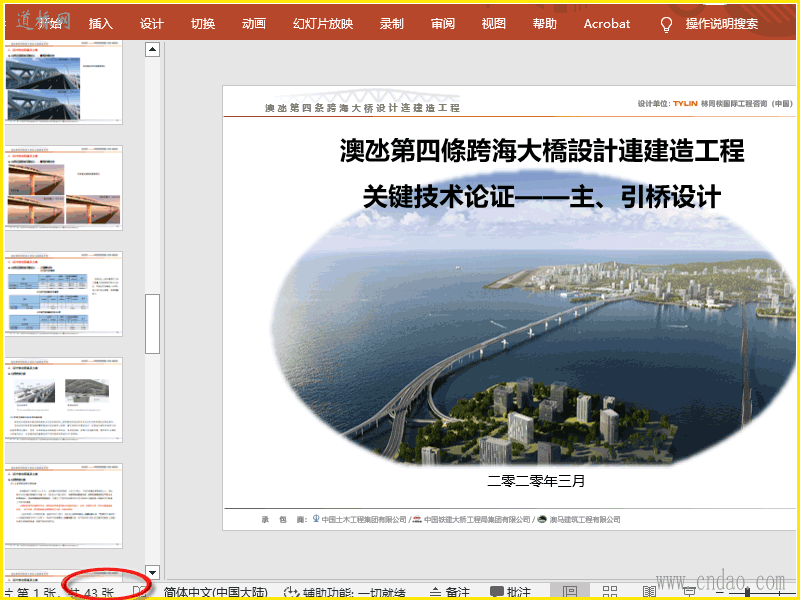Open the 插入 ribbon tab
Image resolution: width=800 pixels, height=600 pixels.
click(x=101, y=23)
